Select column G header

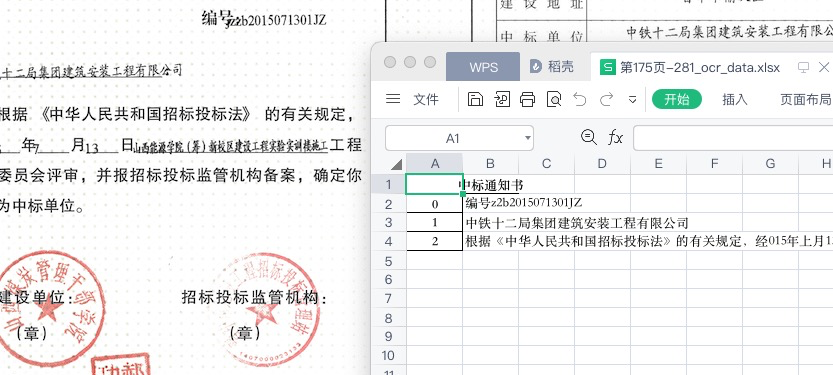(x=770, y=164)
